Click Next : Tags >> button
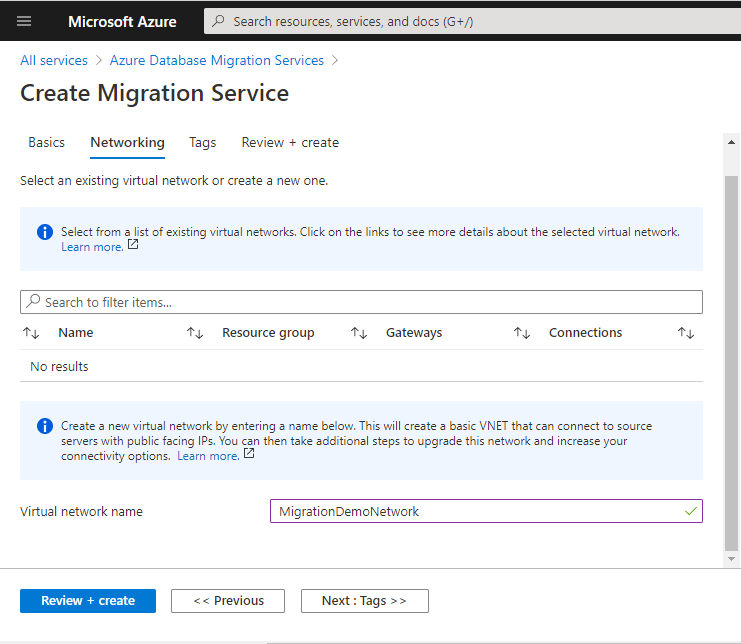741x644 pixels. click(365, 601)
